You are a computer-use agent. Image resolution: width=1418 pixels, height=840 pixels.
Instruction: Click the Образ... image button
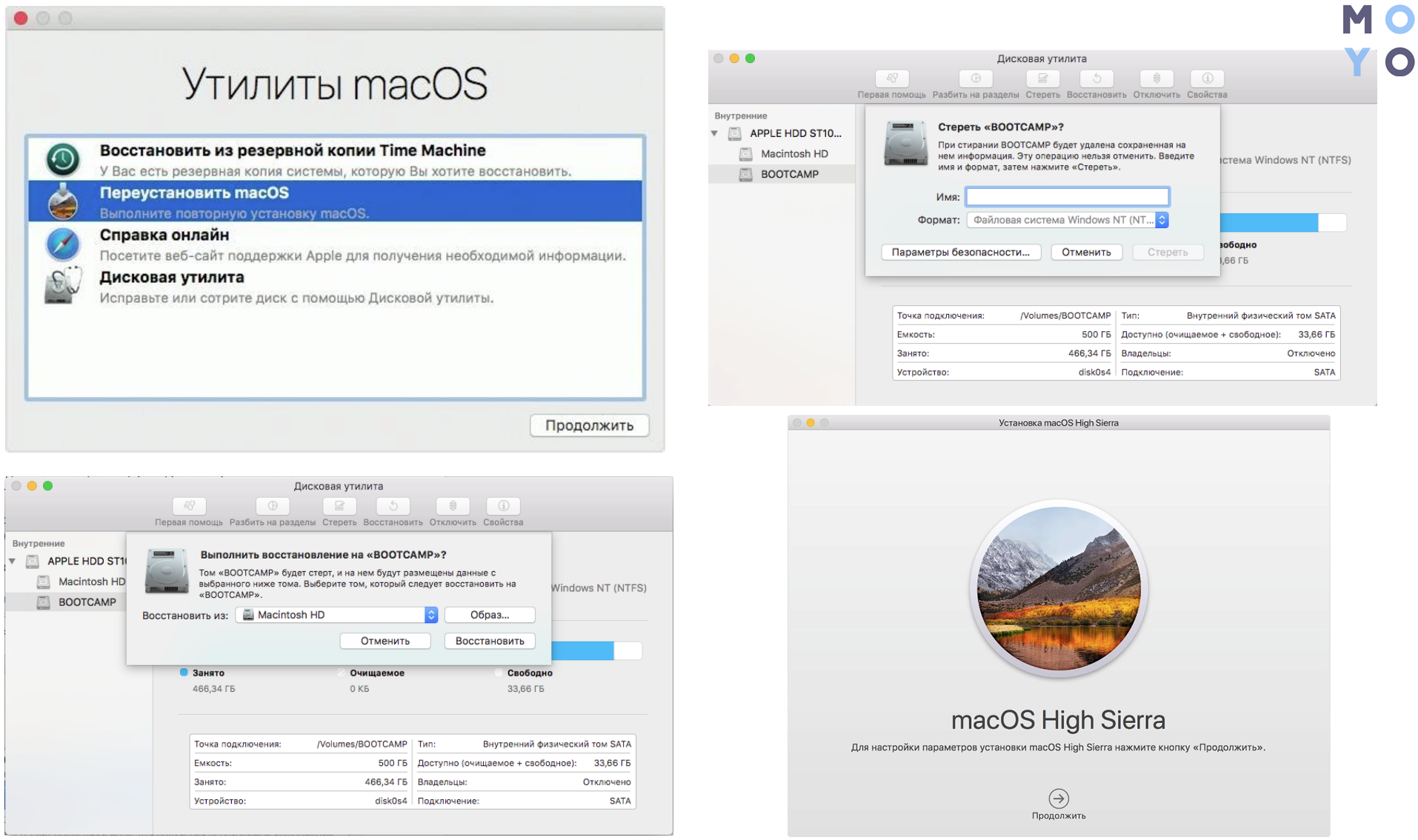[490, 615]
